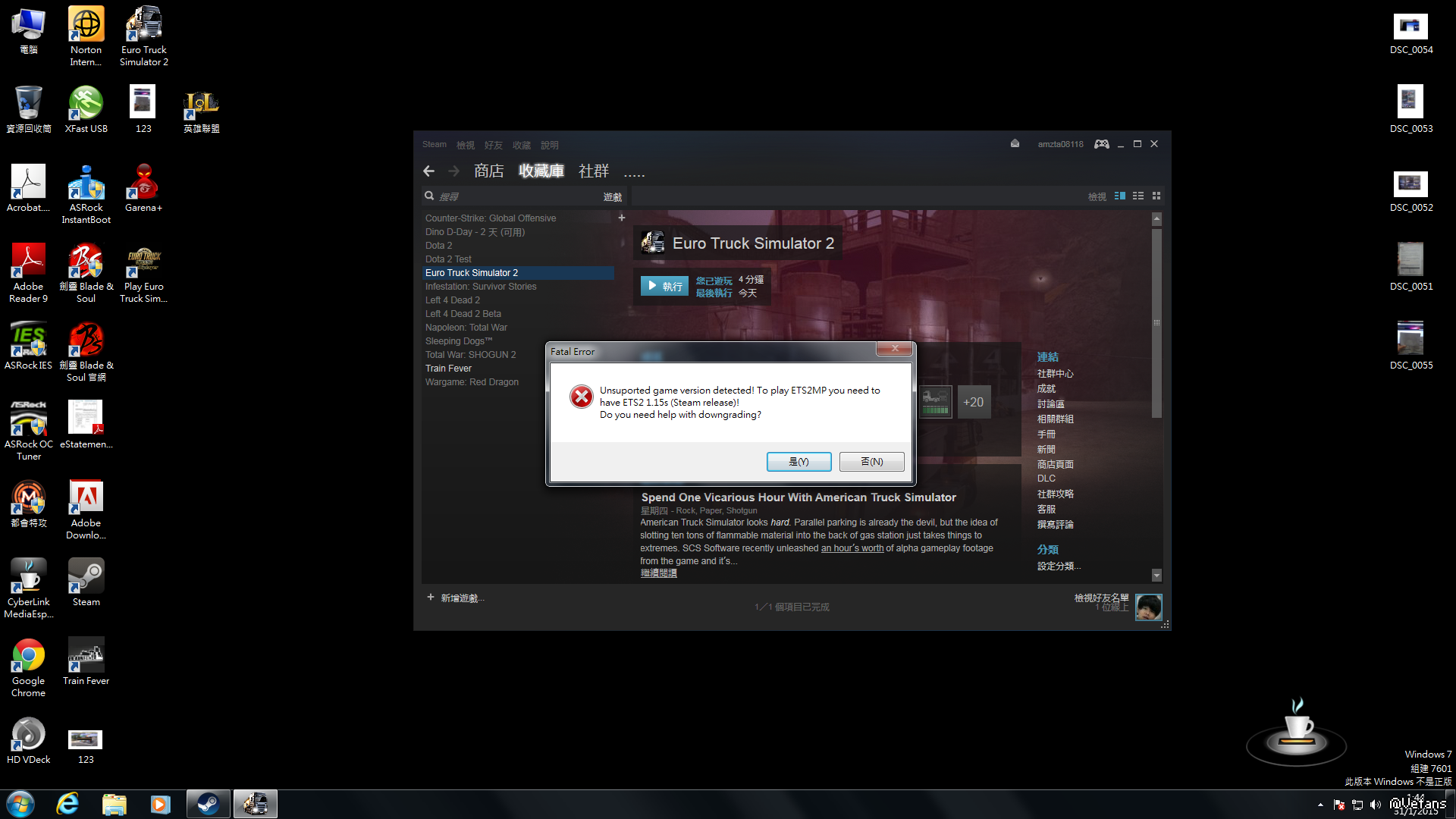Click 否(N) in the Fatal Error dialog
The height and width of the screenshot is (819, 1456).
(871, 462)
